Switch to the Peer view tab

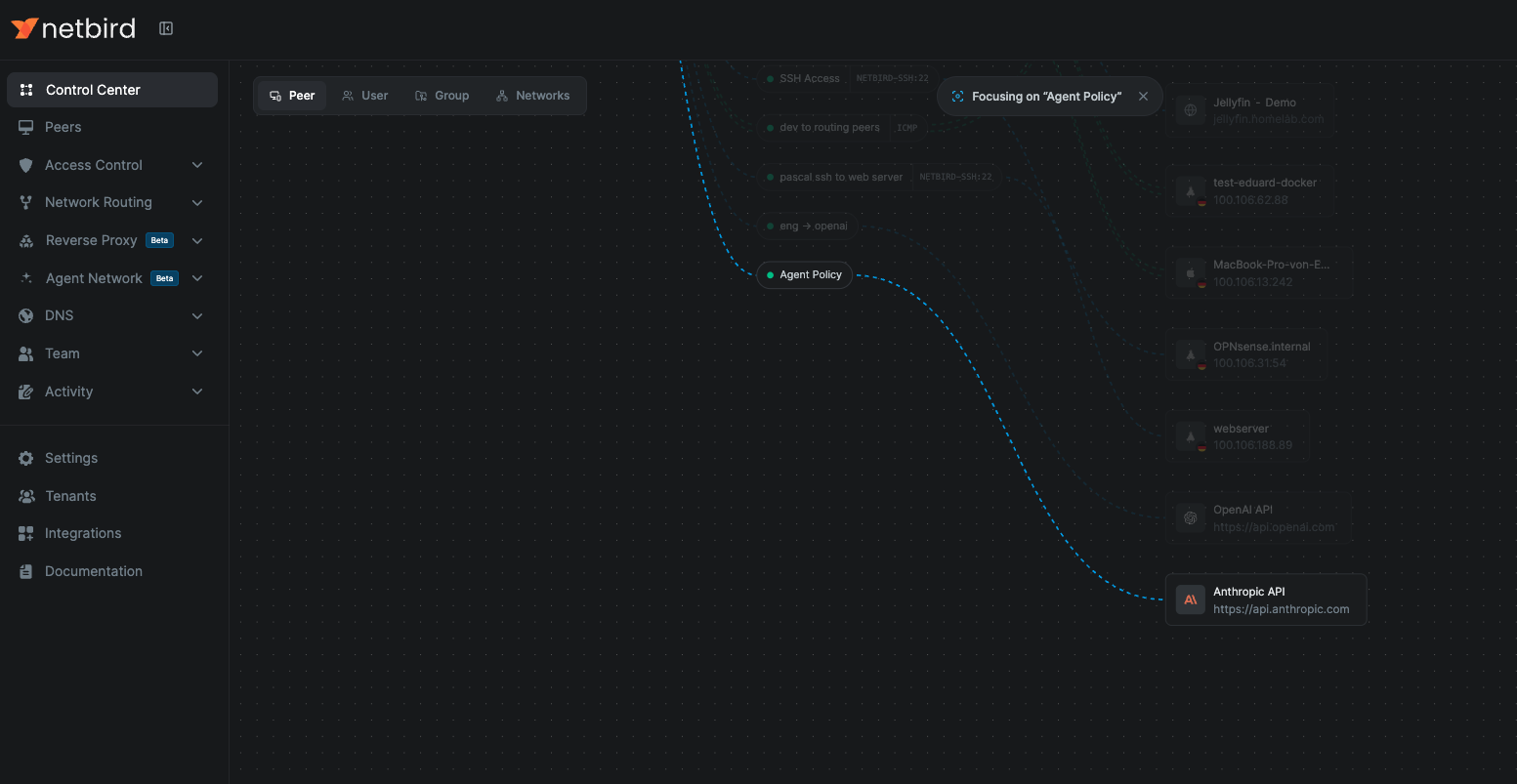(292, 96)
